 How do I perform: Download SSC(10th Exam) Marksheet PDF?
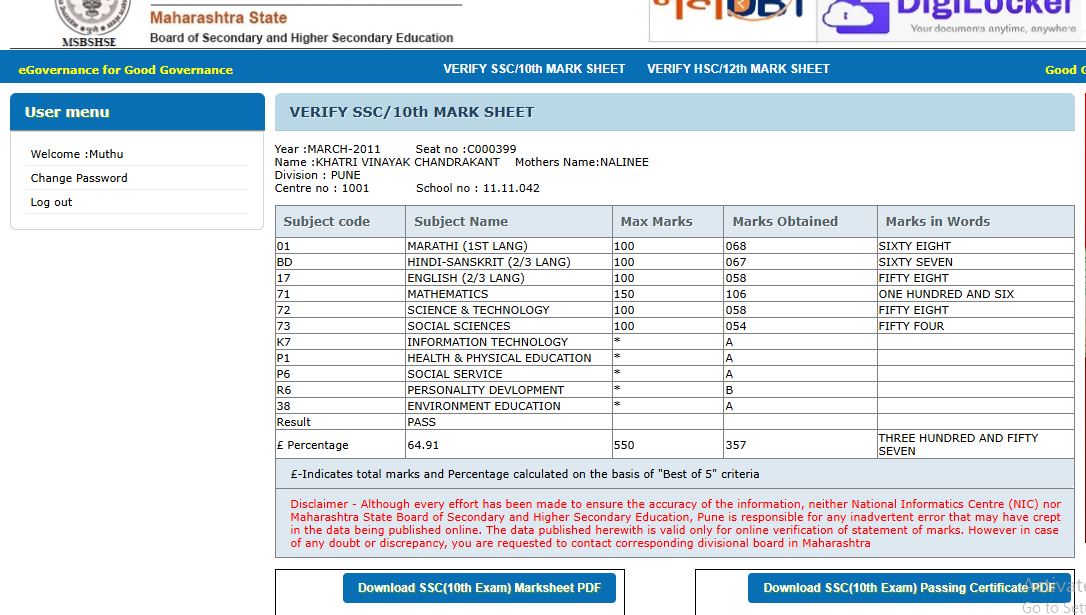pyautogui.click(x=479, y=588)
